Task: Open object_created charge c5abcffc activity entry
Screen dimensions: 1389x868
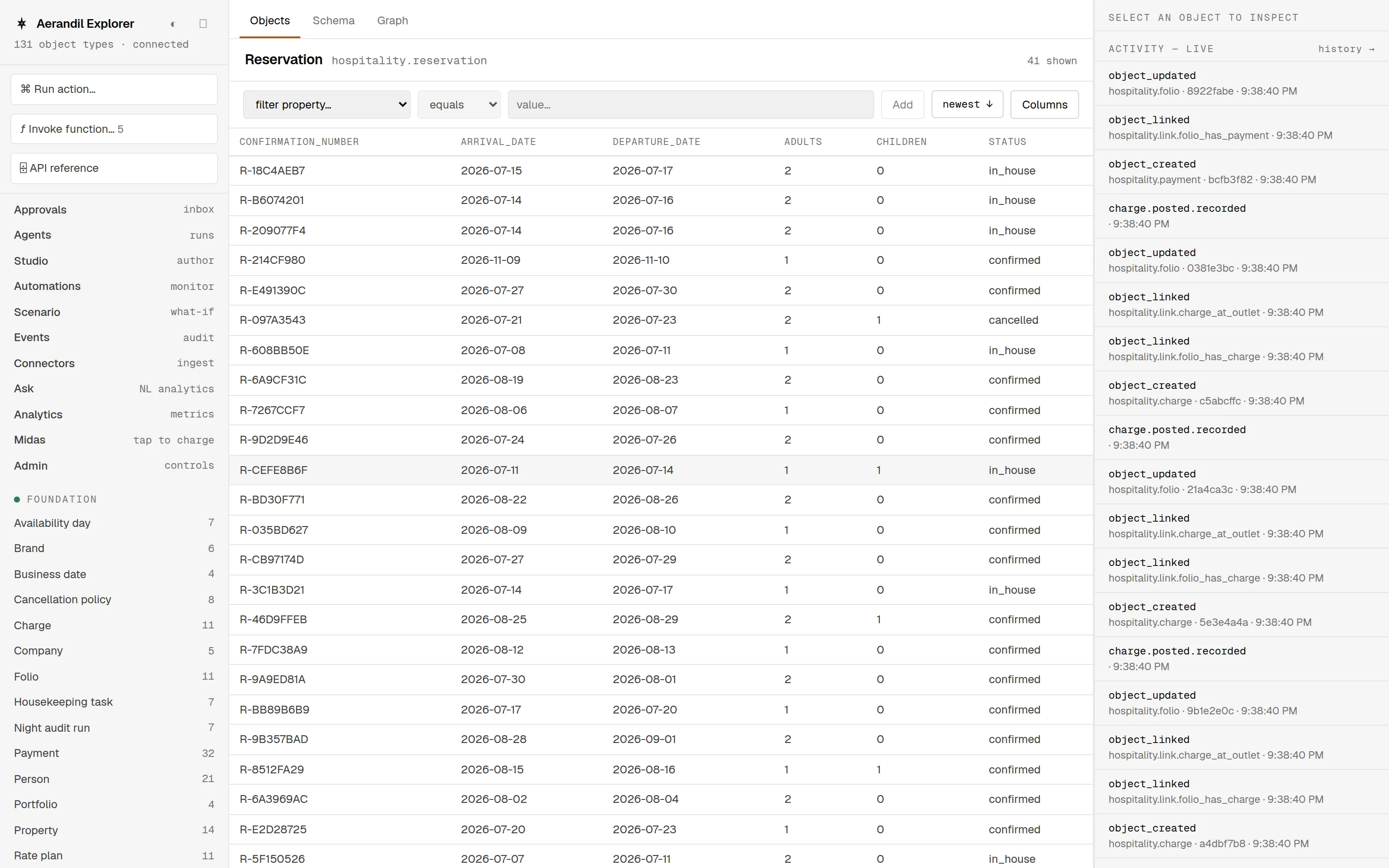Action: tap(1241, 393)
